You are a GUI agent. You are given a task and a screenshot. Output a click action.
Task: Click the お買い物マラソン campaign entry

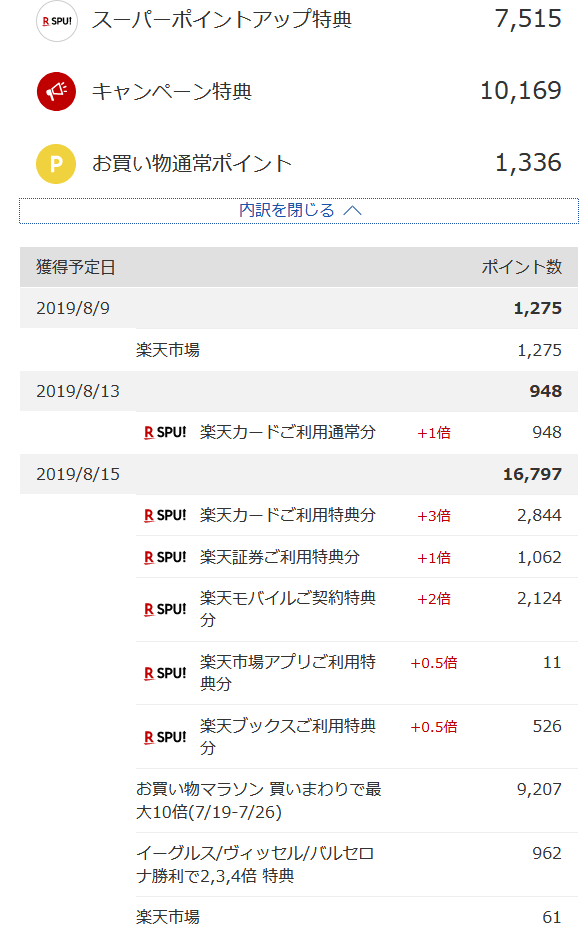tap(259, 801)
